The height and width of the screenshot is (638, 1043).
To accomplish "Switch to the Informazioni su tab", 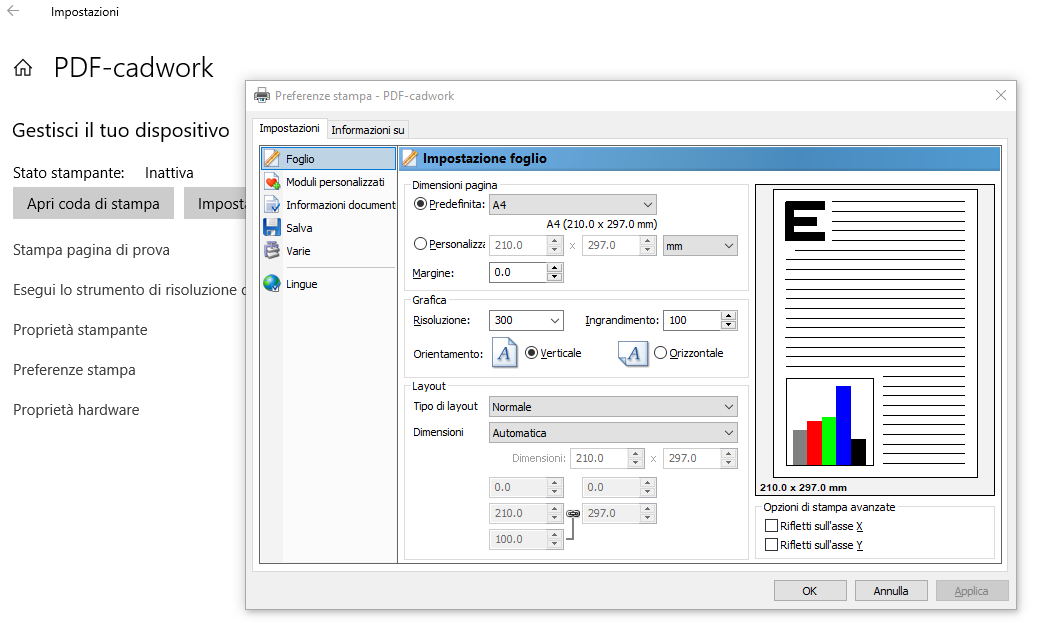I will click(368, 130).
